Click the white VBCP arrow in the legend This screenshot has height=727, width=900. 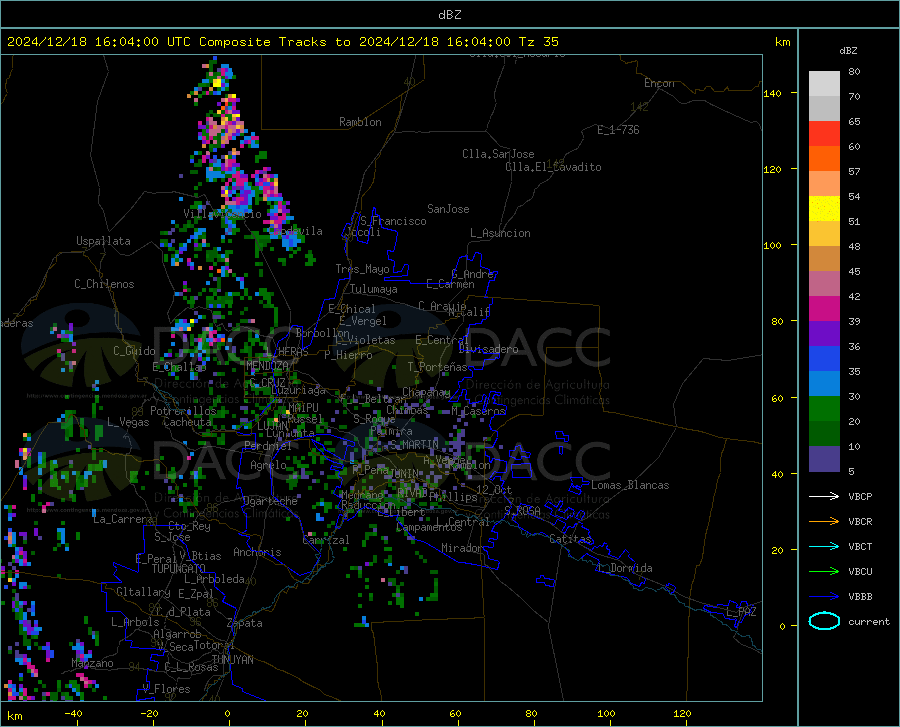[824, 496]
